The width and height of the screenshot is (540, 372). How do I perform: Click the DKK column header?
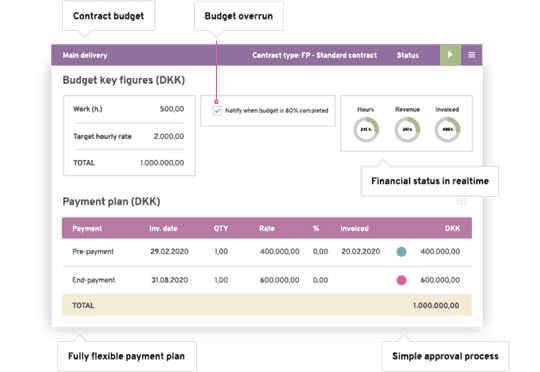[x=452, y=228]
